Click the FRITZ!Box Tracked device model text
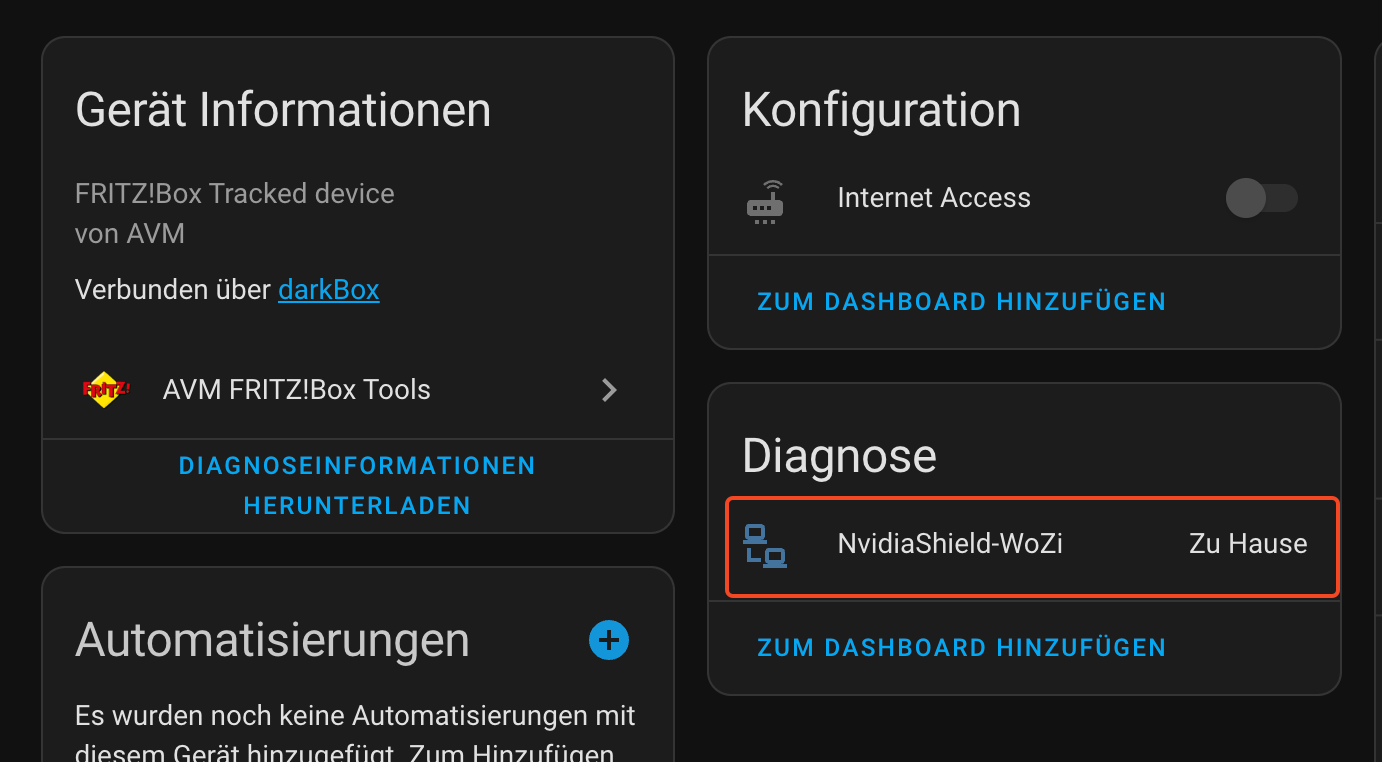Image resolution: width=1382 pixels, height=762 pixels. 234,193
